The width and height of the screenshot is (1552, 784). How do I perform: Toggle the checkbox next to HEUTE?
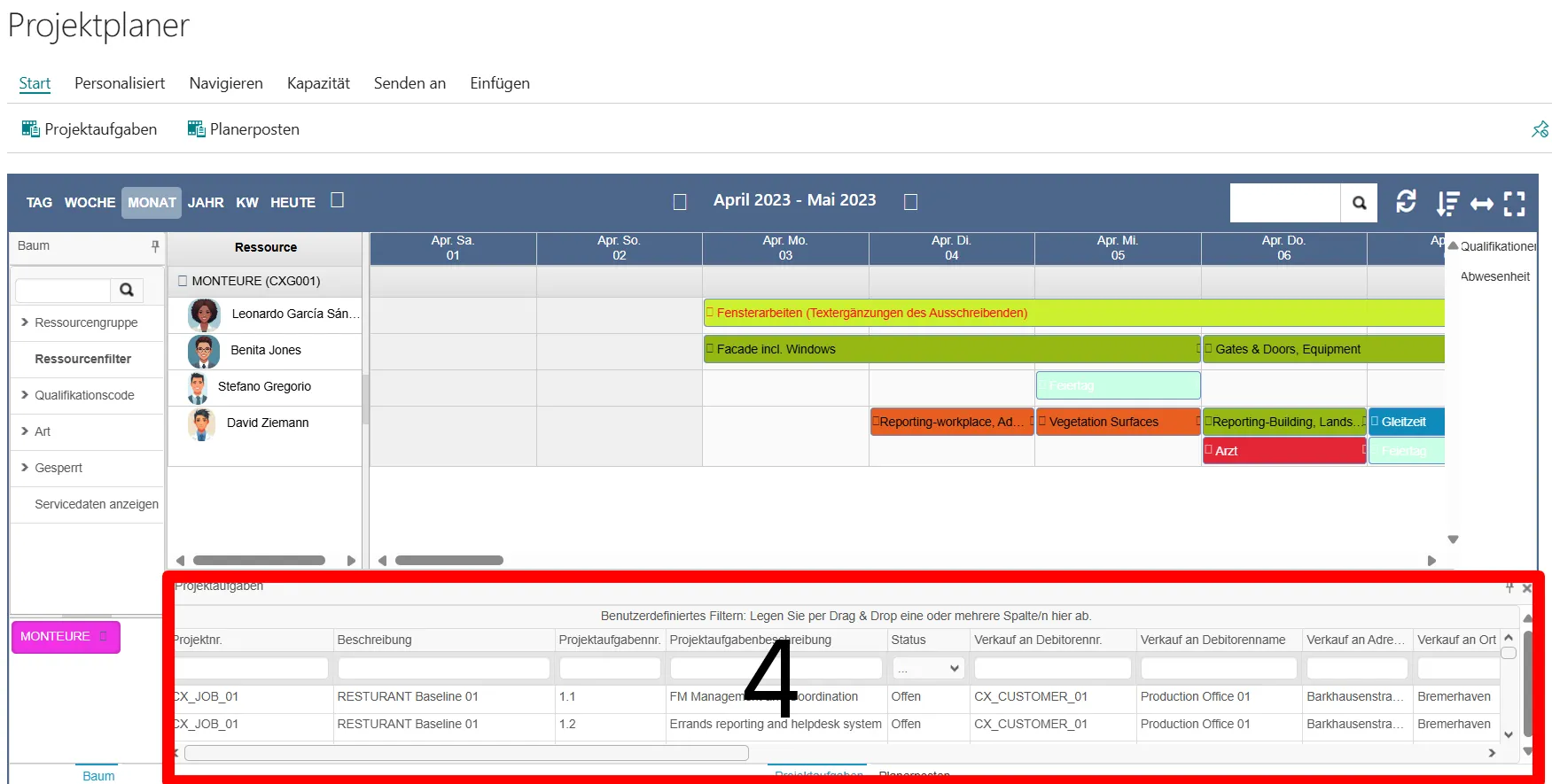click(337, 200)
